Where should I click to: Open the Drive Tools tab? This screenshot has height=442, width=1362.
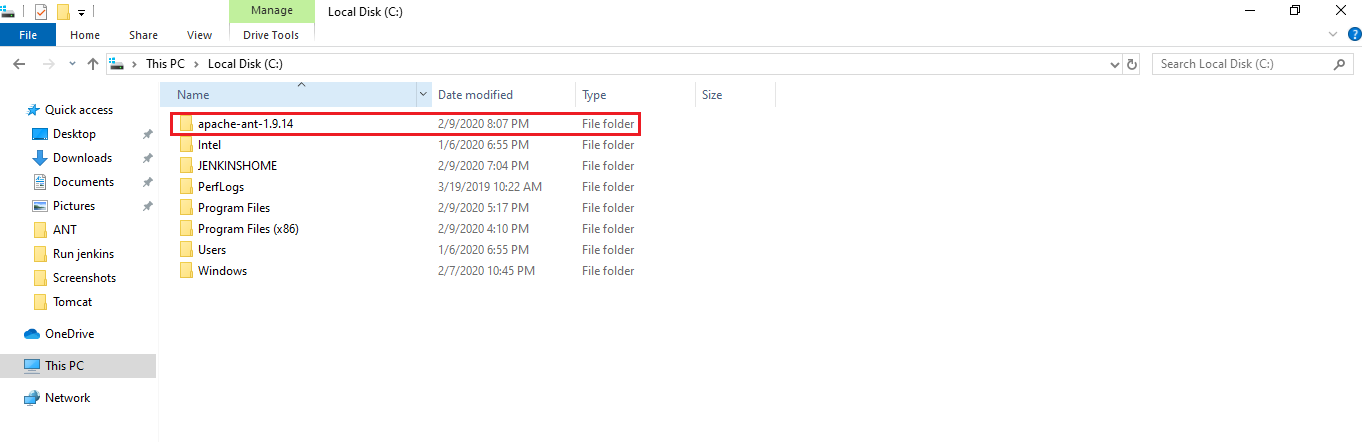[x=271, y=35]
